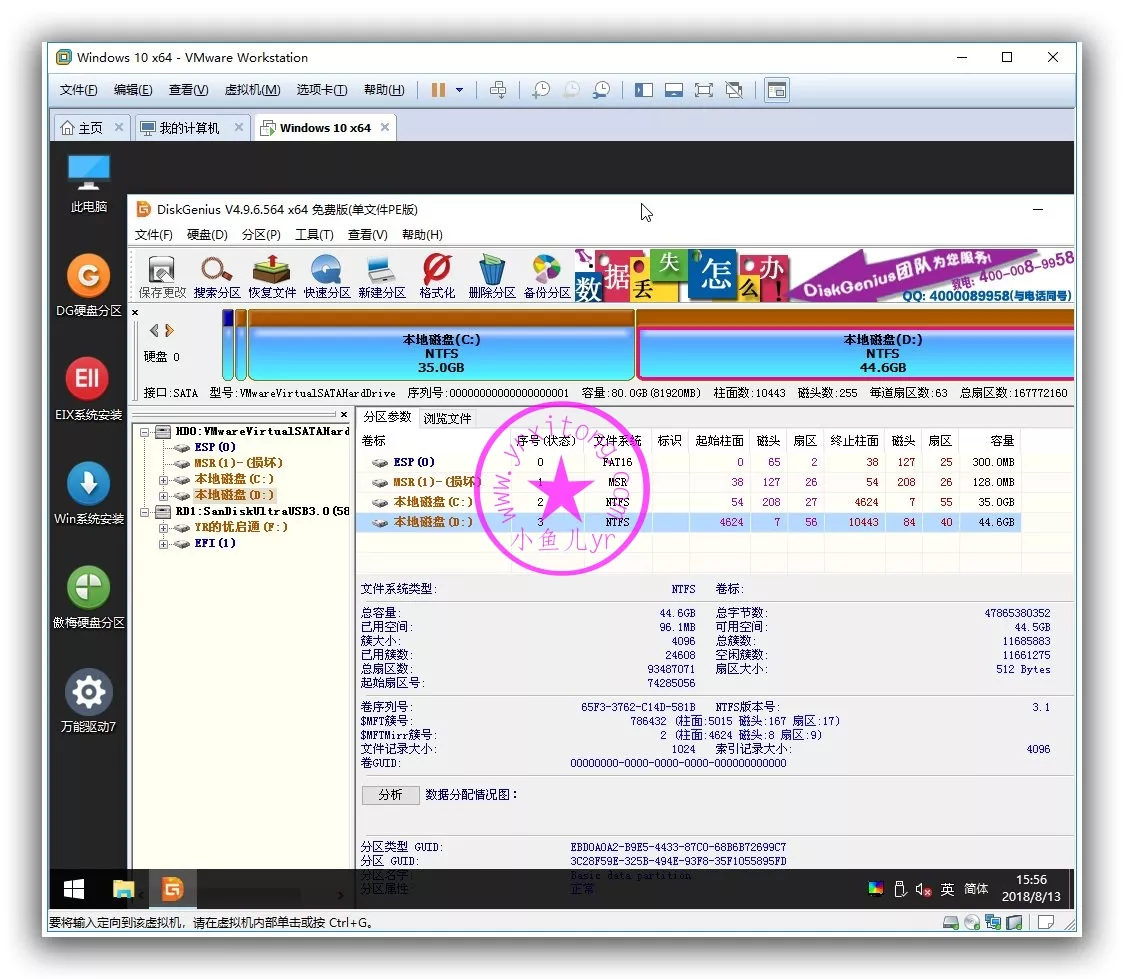Click Search Partition (搜索分区) icon
1124x979 pixels.
tap(216, 277)
